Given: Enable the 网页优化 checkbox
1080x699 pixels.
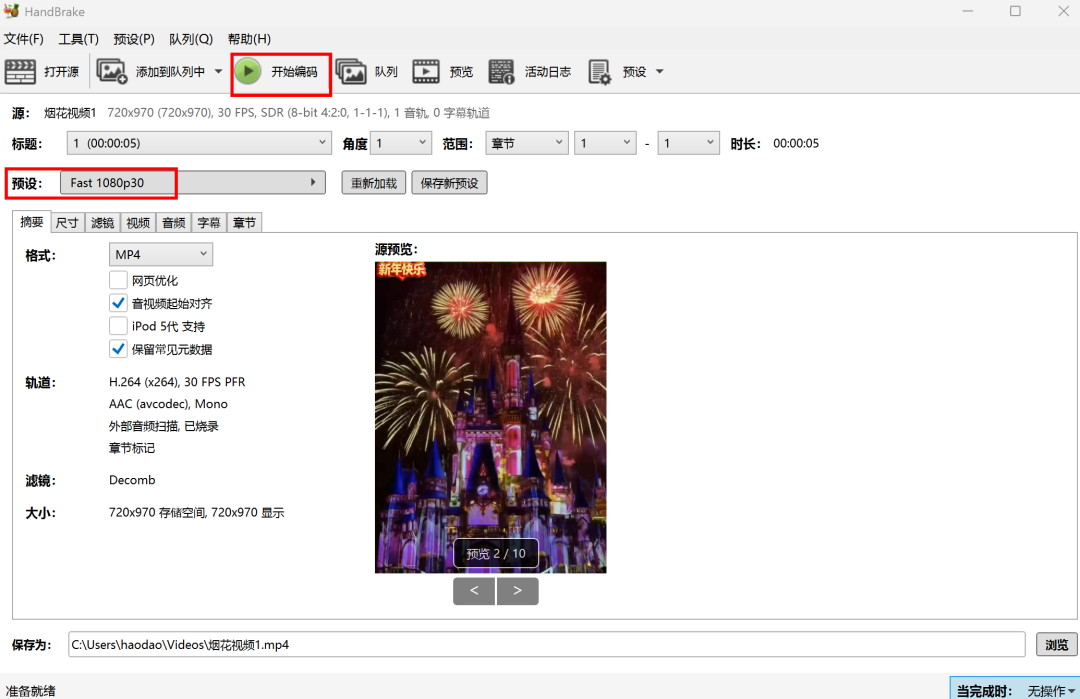Looking at the screenshot, I should [x=118, y=281].
